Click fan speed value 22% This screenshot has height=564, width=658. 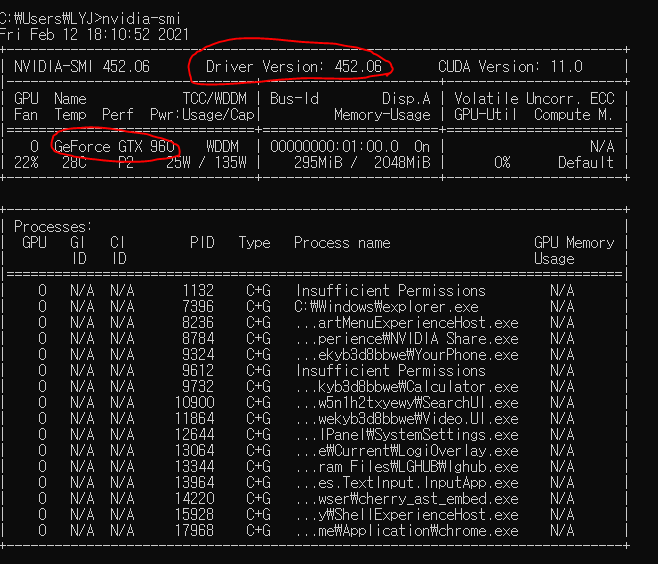click(x=26, y=162)
